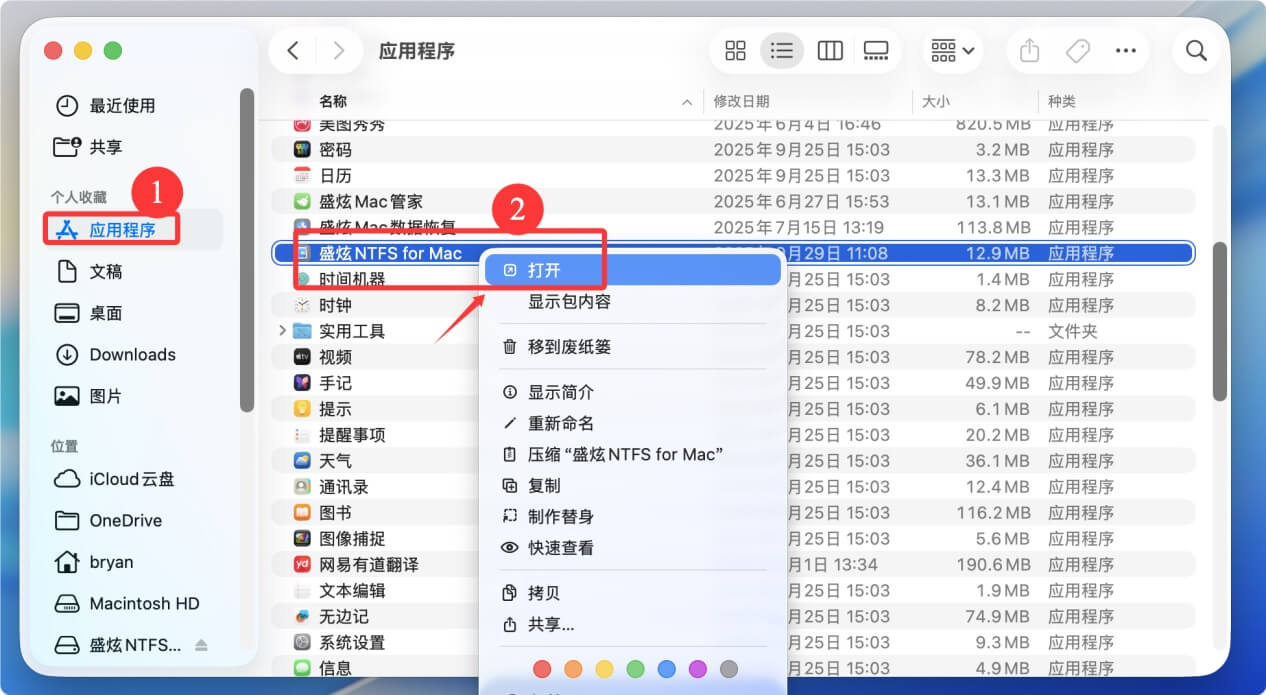Open the more actions (…) menu

pos(1126,50)
